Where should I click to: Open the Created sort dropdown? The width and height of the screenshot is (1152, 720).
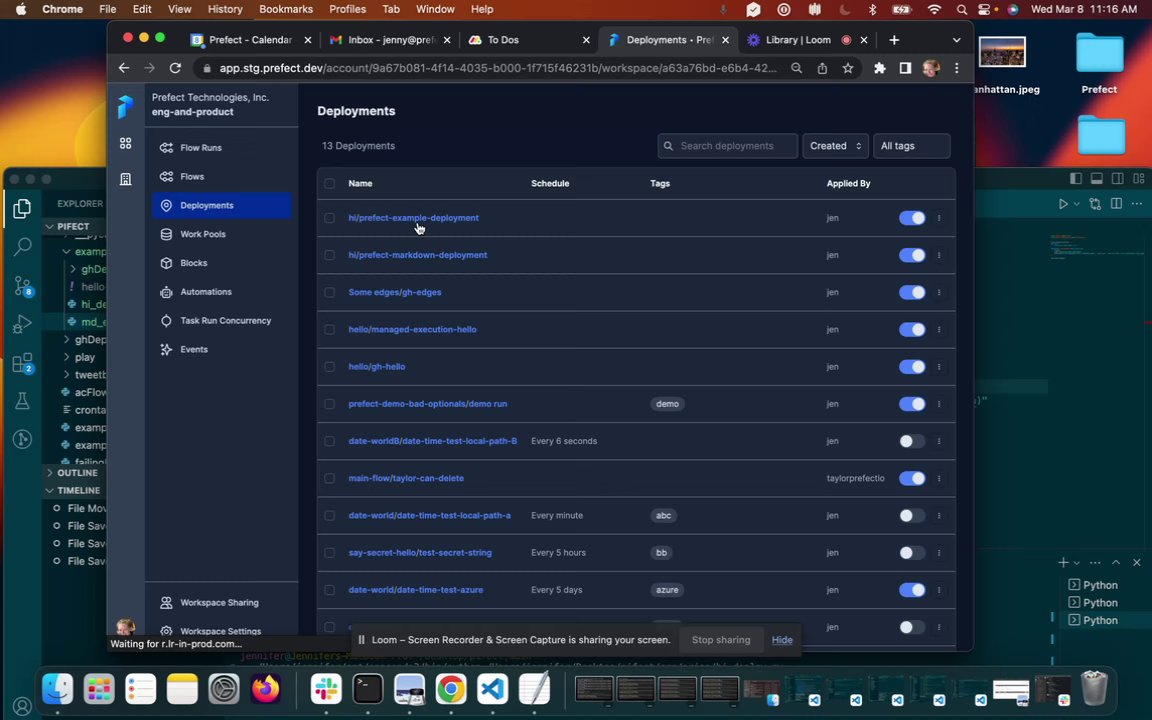(x=835, y=145)
